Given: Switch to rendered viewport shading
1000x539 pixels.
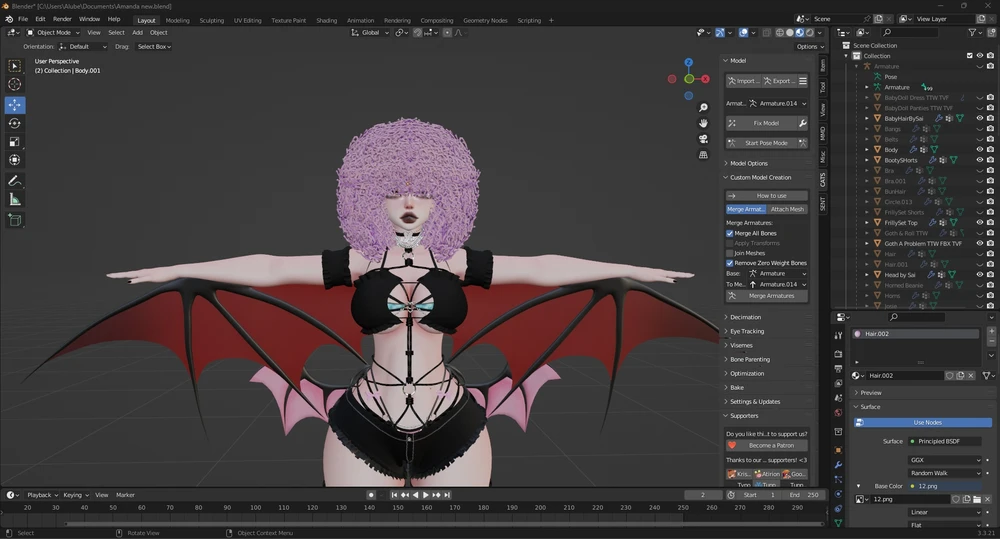Looking at the screenshot, I should pyautogui.click(x=810, y=33).
